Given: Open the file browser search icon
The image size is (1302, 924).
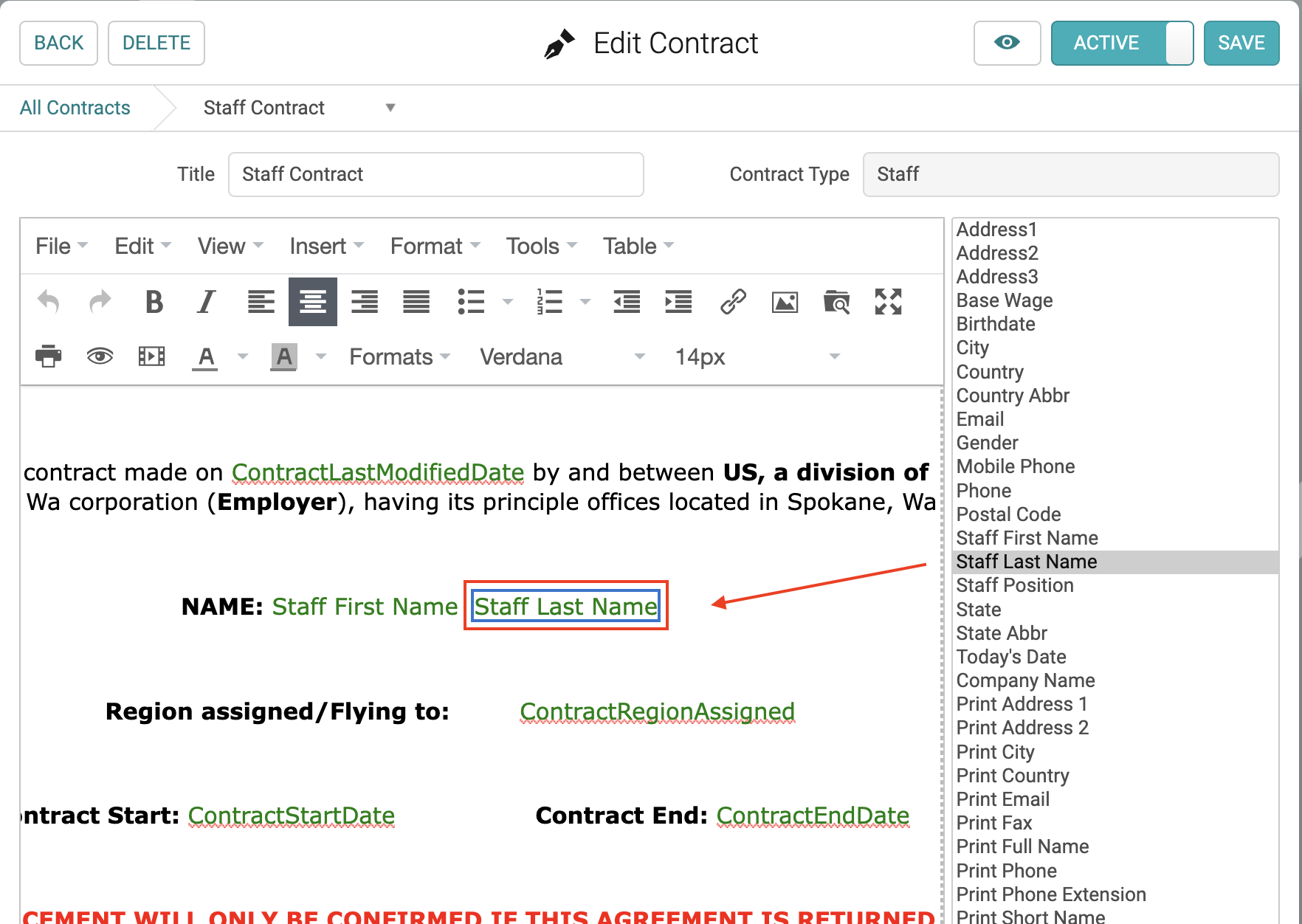Looking at the screenshot, I should (836, 301).
